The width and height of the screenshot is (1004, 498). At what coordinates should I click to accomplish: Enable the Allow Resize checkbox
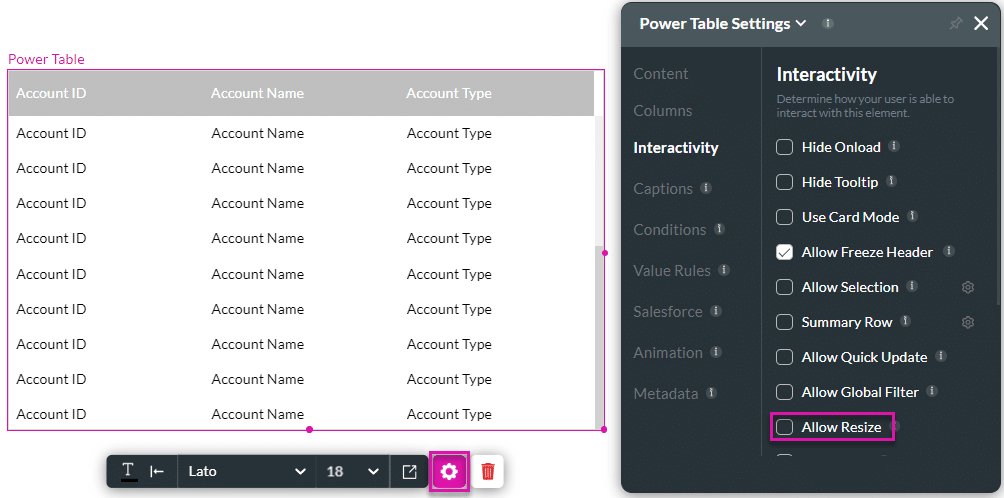point(785,427)
